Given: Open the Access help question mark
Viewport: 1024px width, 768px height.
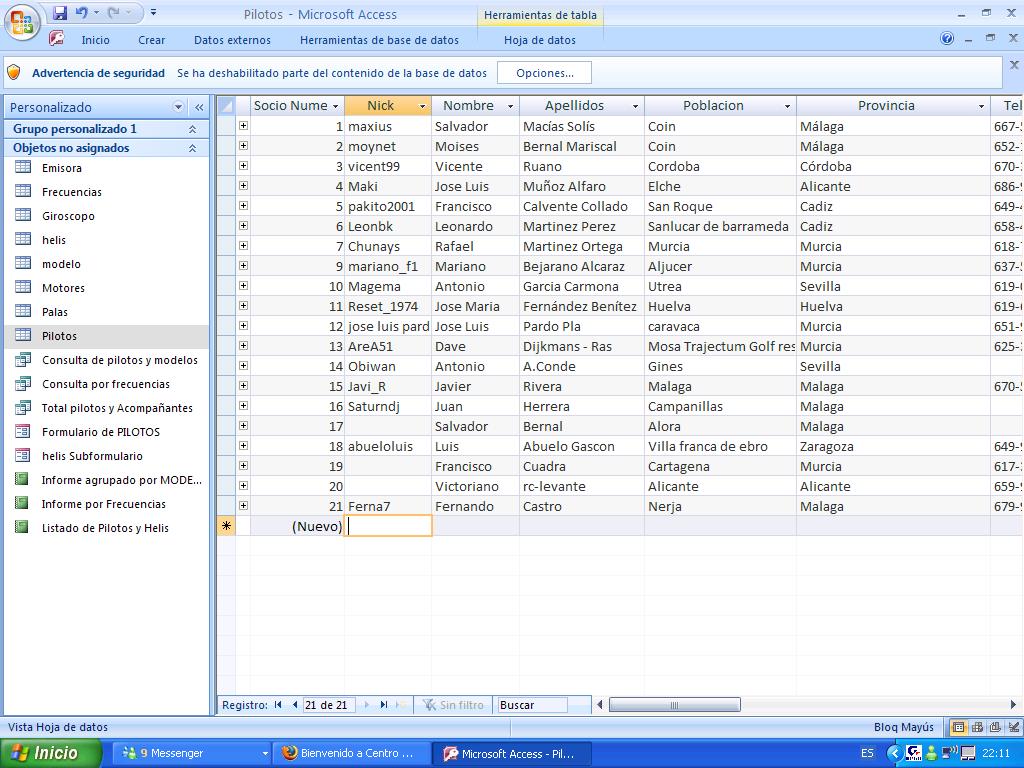Looking at the screenshot, I should click(947, 39).
